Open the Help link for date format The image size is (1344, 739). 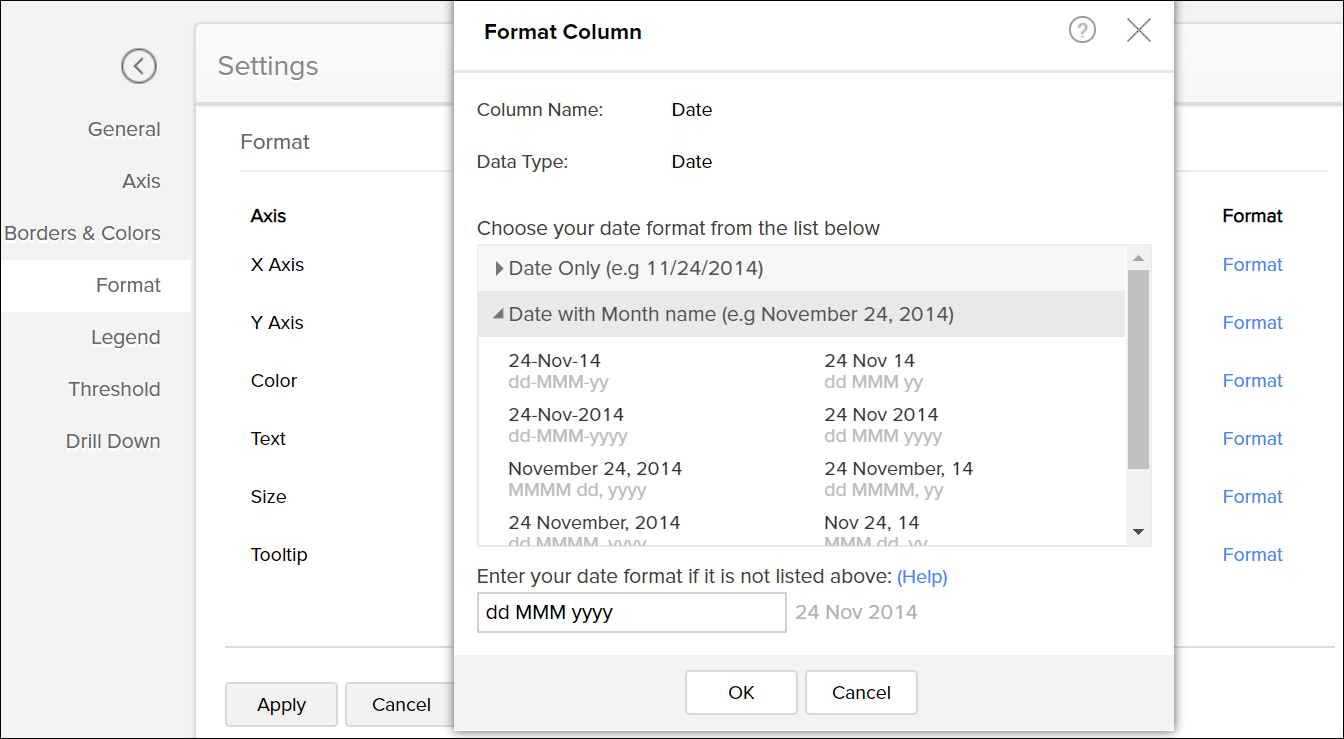[921, 577]
